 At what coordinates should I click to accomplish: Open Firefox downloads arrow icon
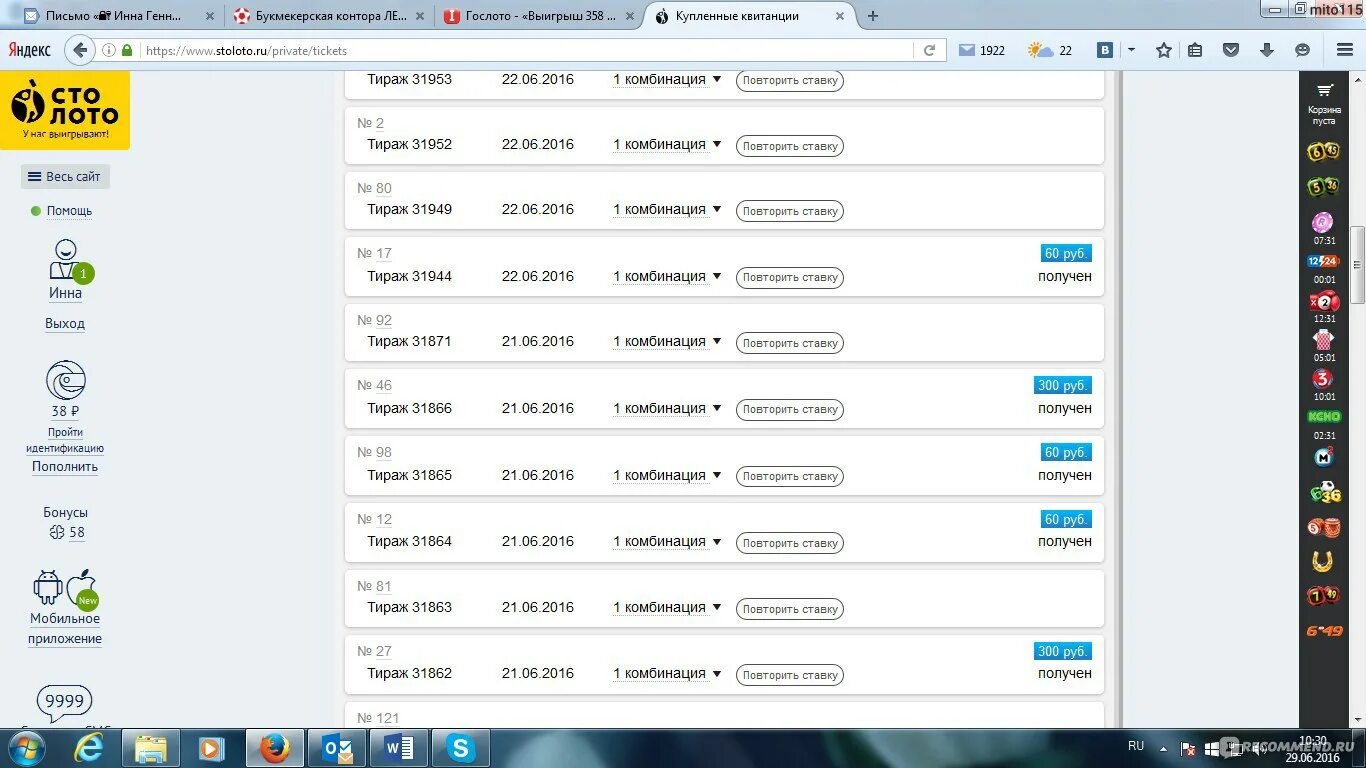1266,50
